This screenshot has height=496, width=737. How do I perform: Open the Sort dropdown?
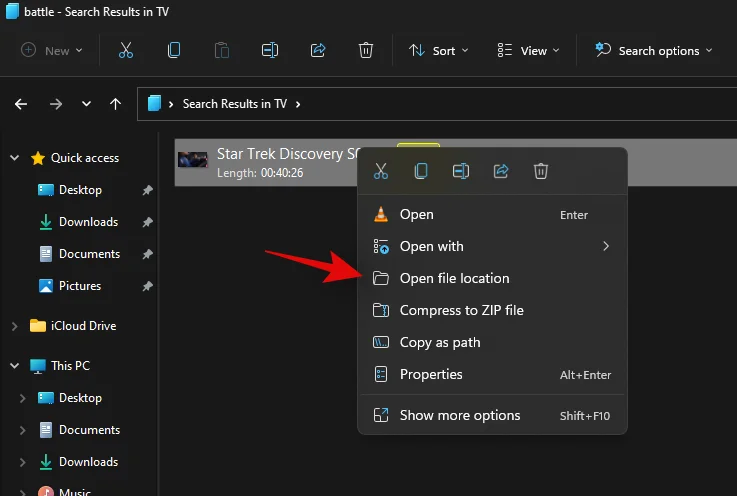[433, 50]
